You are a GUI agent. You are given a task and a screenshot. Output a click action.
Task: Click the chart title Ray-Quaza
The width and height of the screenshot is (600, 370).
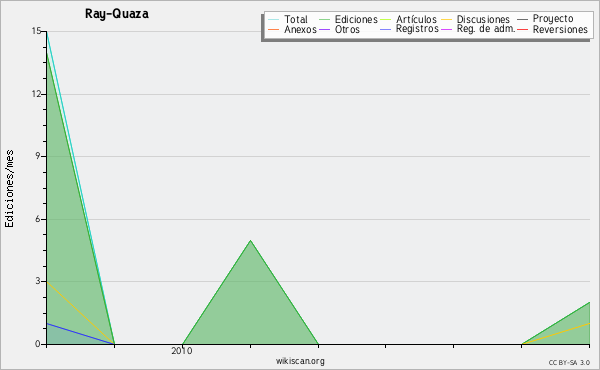pos(117,14)
